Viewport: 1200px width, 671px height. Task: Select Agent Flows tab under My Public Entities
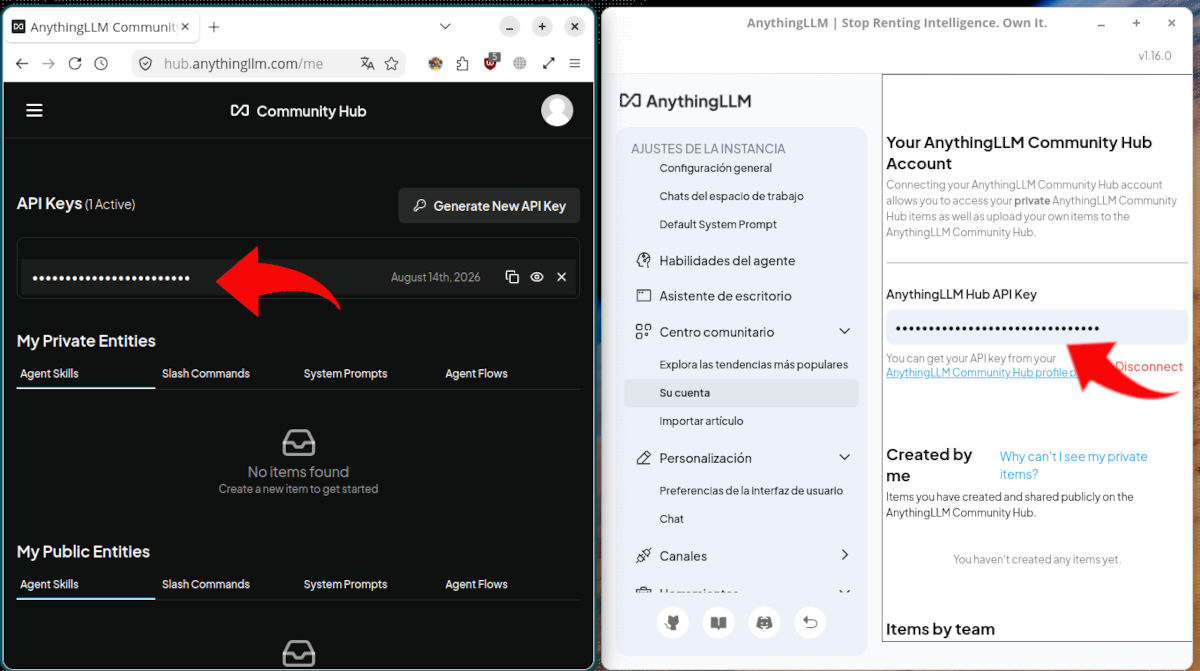click(476, 585)
